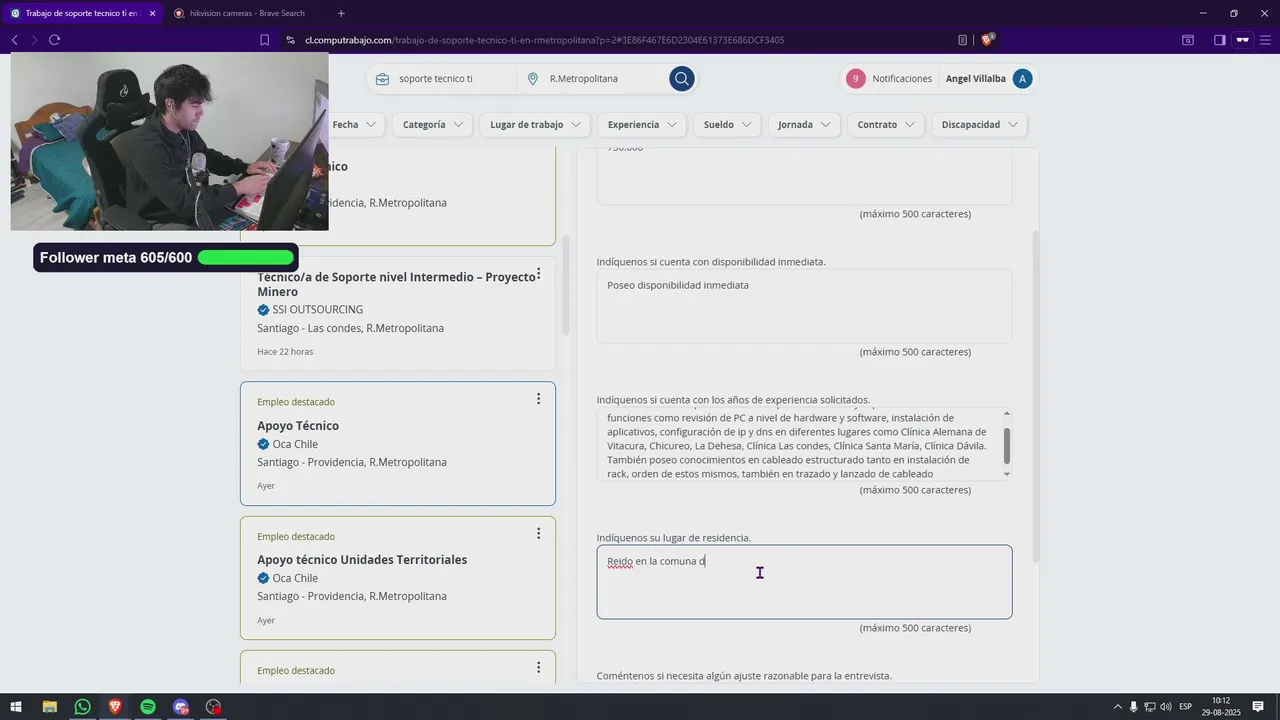Open Técnico/a de Soporte nivel Intermedio job
Image resolution: width=1280 pixels, height=720 pixels.
(x=396, y=284)
